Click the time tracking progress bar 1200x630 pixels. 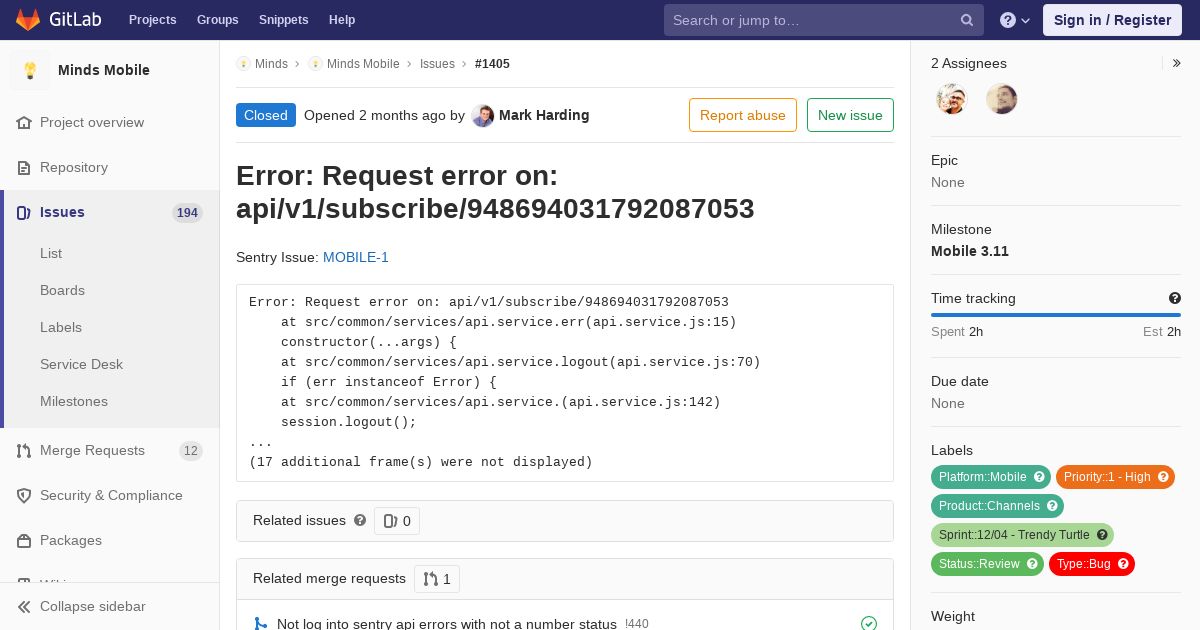1056,315
